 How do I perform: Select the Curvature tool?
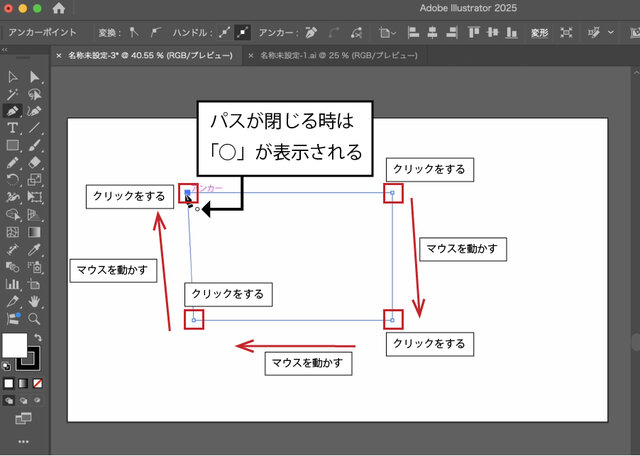pyautogui.click(x=35, y=111)
